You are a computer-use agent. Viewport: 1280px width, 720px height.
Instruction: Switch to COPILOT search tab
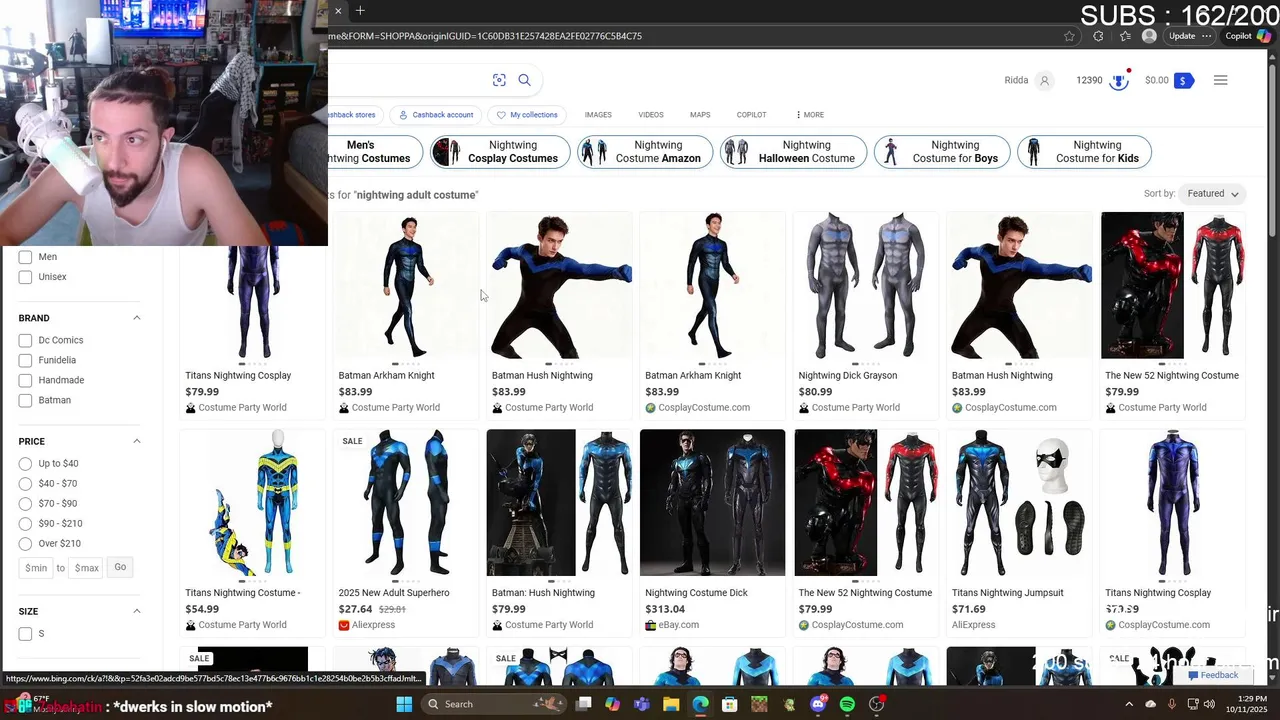[x=751, y=115]
